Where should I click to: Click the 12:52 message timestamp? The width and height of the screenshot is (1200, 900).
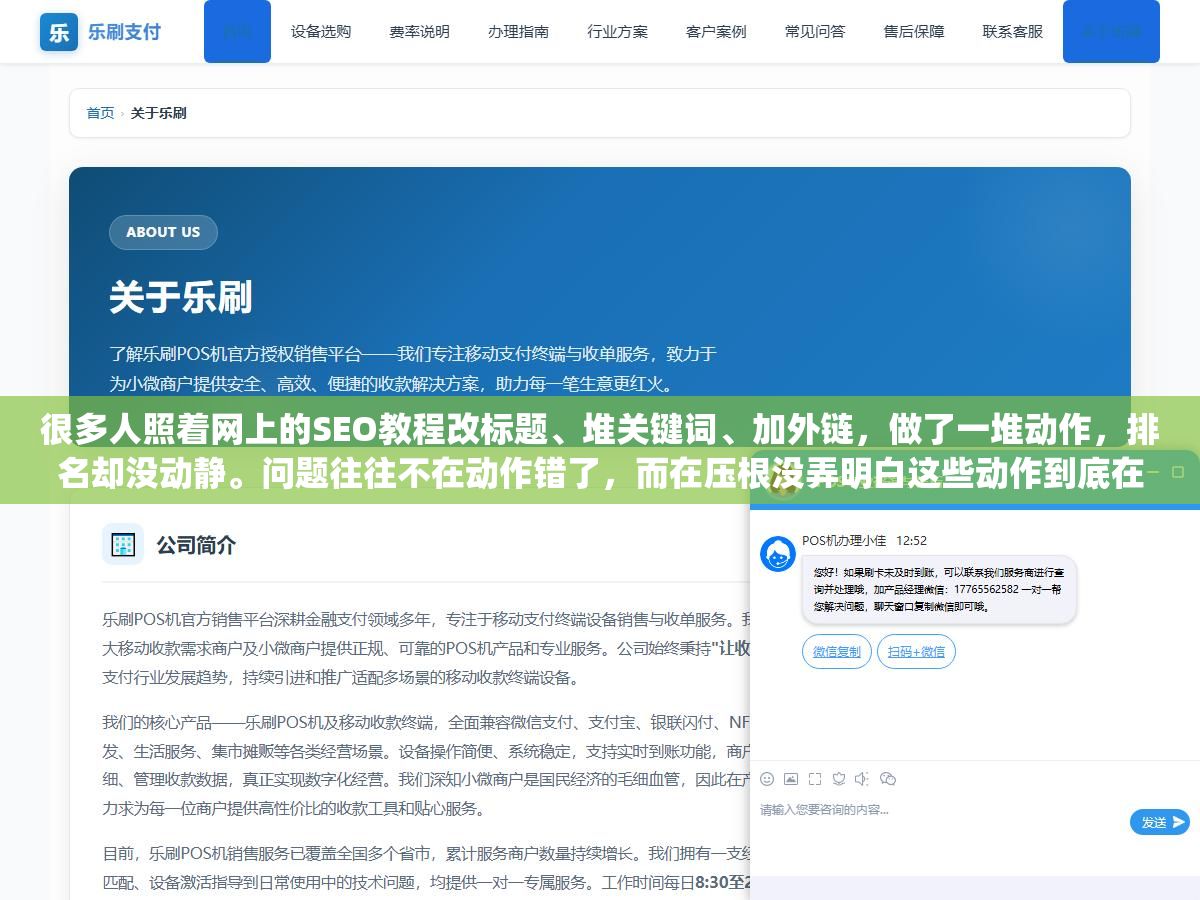(911, 540)
